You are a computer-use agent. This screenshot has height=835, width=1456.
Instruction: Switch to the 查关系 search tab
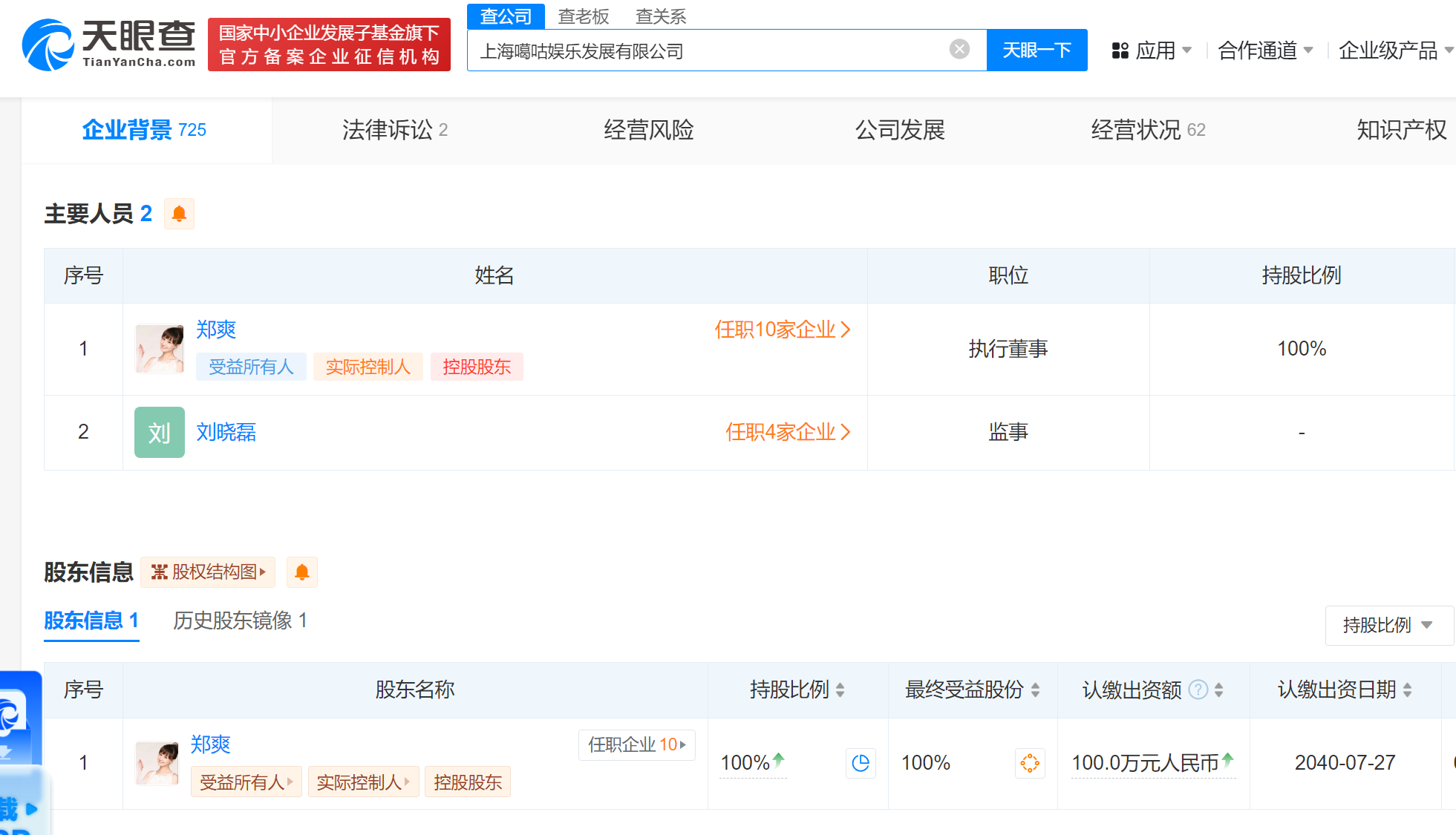(661, 16)
